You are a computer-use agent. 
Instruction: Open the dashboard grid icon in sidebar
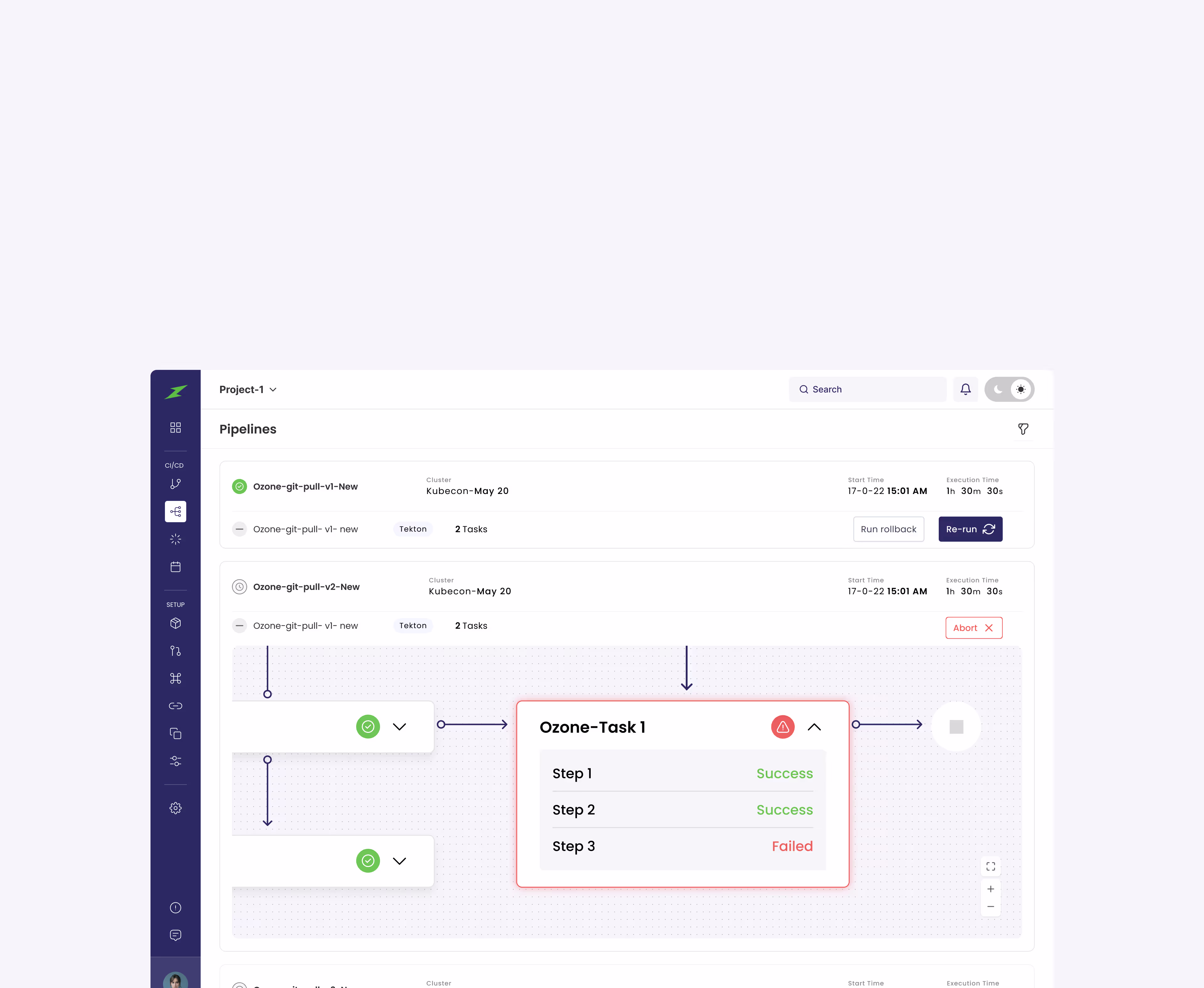(175, 428)
